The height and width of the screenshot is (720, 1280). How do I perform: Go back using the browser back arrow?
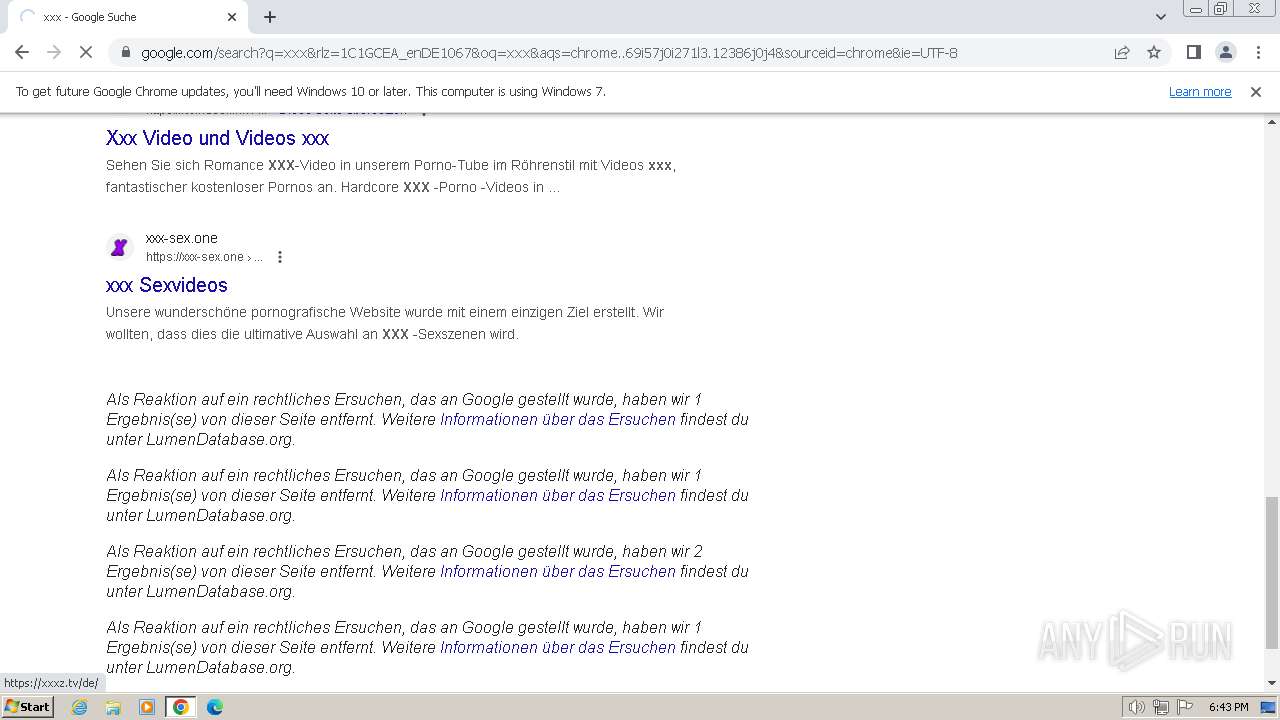[x=22, y=52]
